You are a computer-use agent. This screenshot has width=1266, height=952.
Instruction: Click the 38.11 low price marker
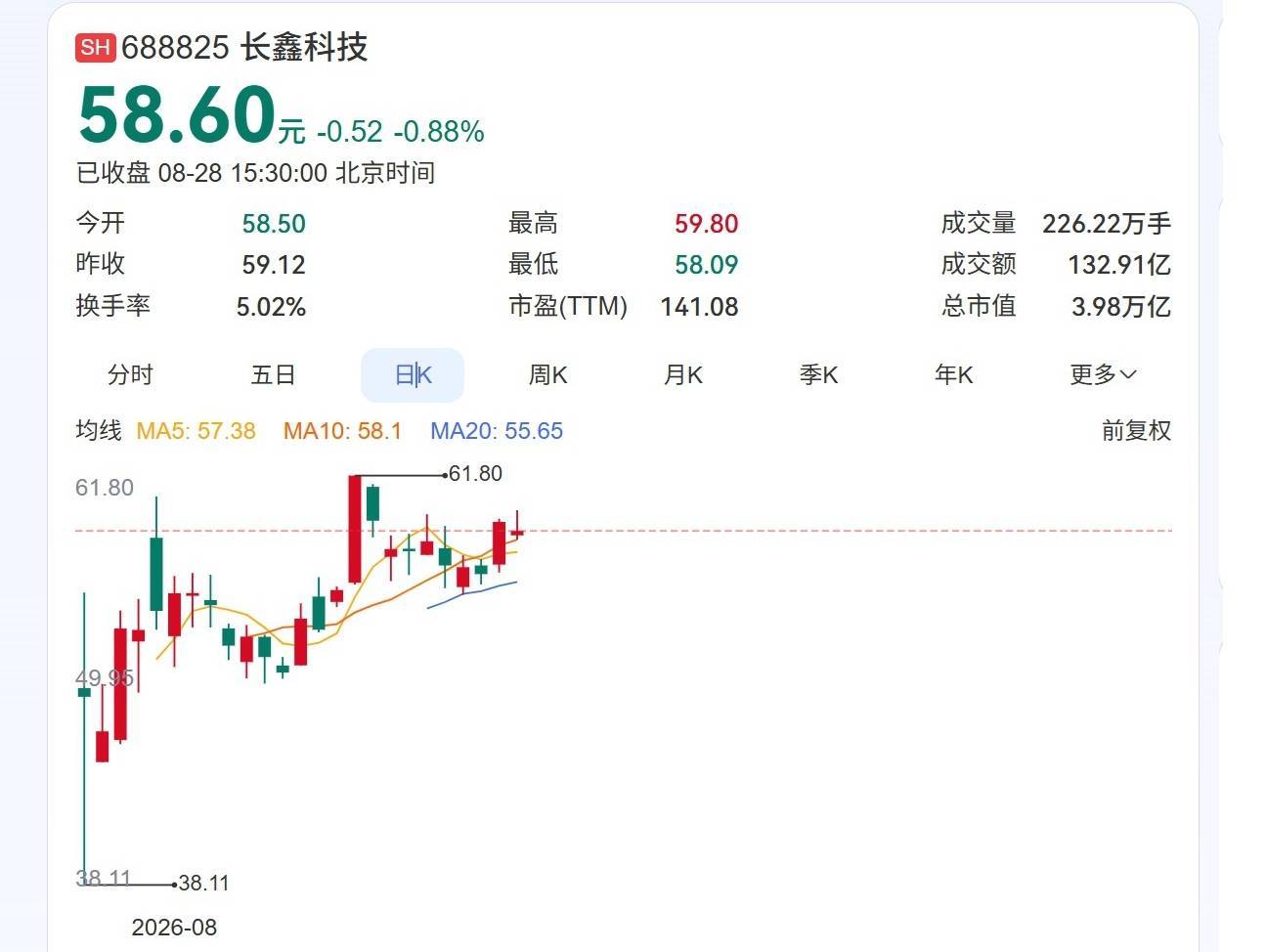[203, 883]
